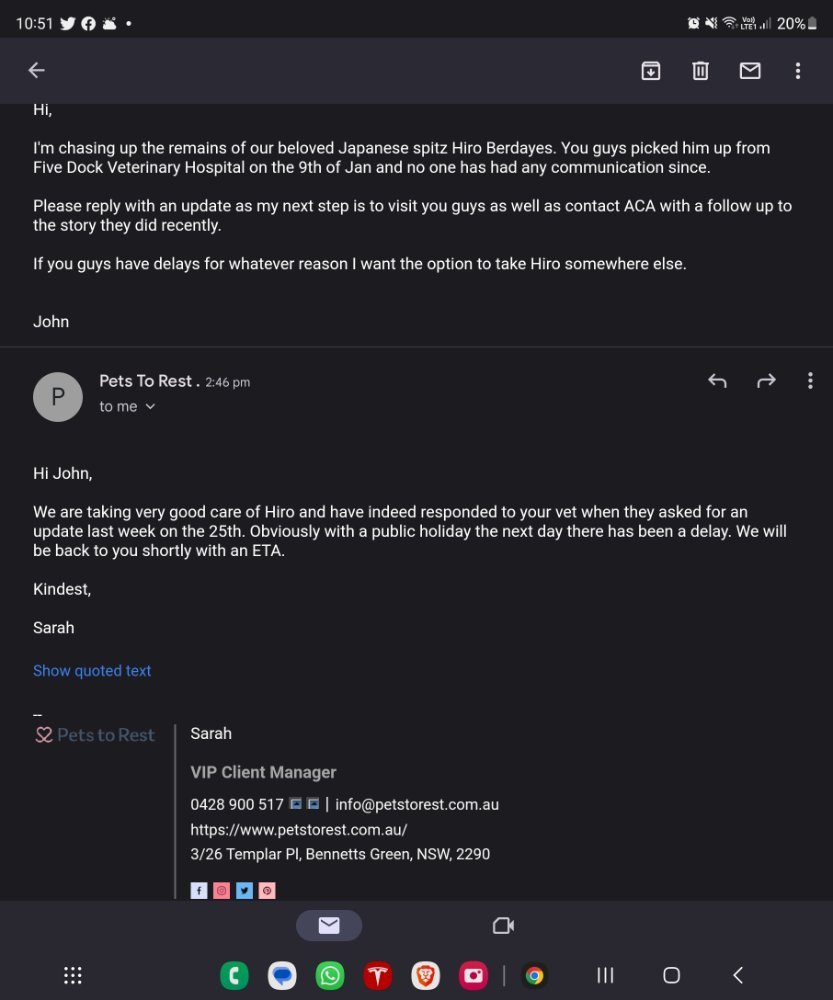Screen dimensions: 833x1000
Task: Open Facebook icon in Sarah's signature
Action: (199, 890)
